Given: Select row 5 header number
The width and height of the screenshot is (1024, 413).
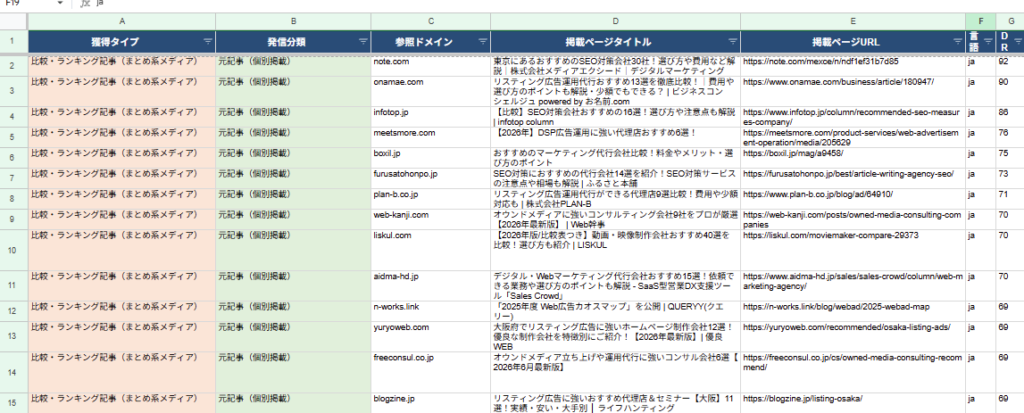Looking at the screenshot, I should pos(14,137).
